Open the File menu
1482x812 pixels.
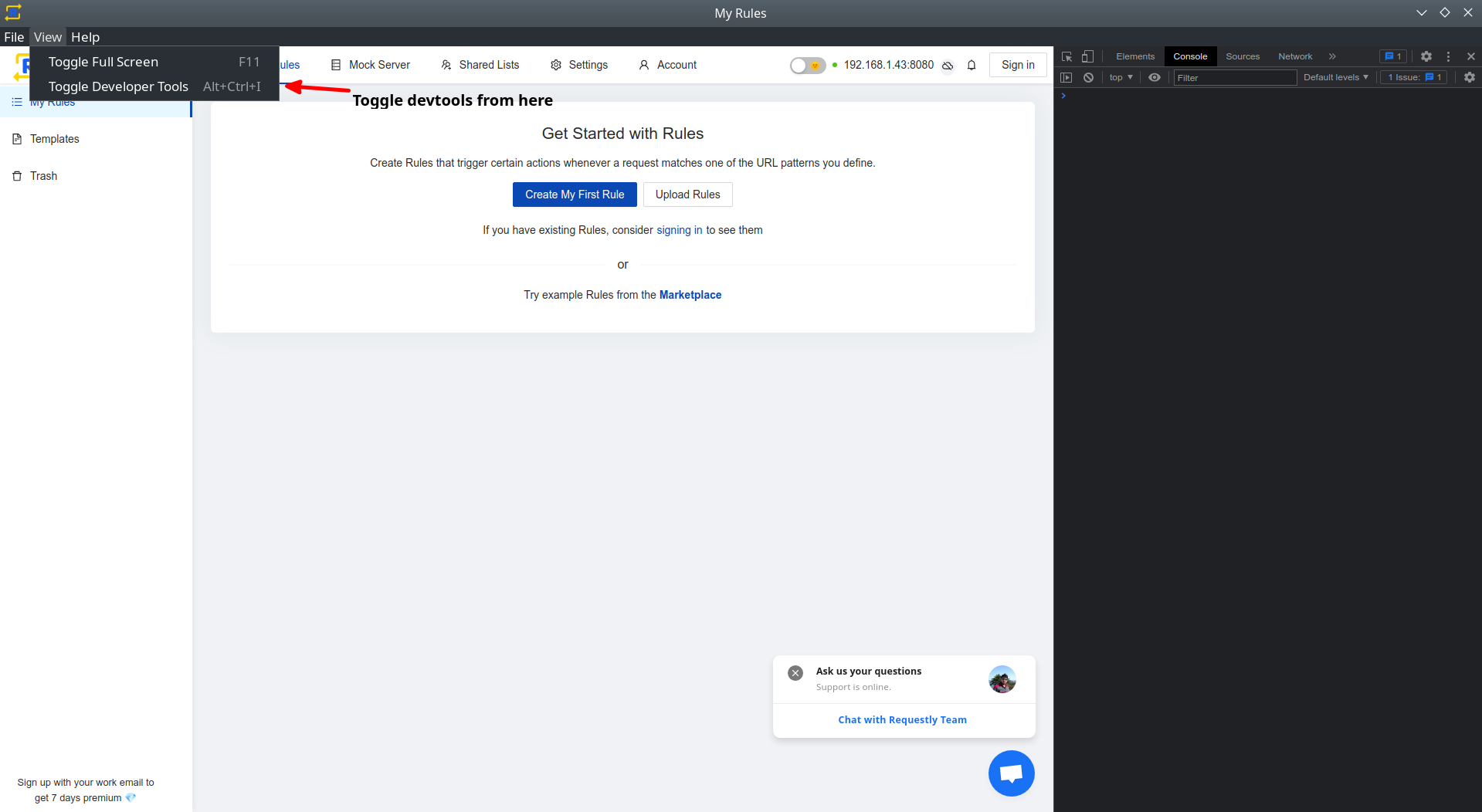(x=14, y=37)
